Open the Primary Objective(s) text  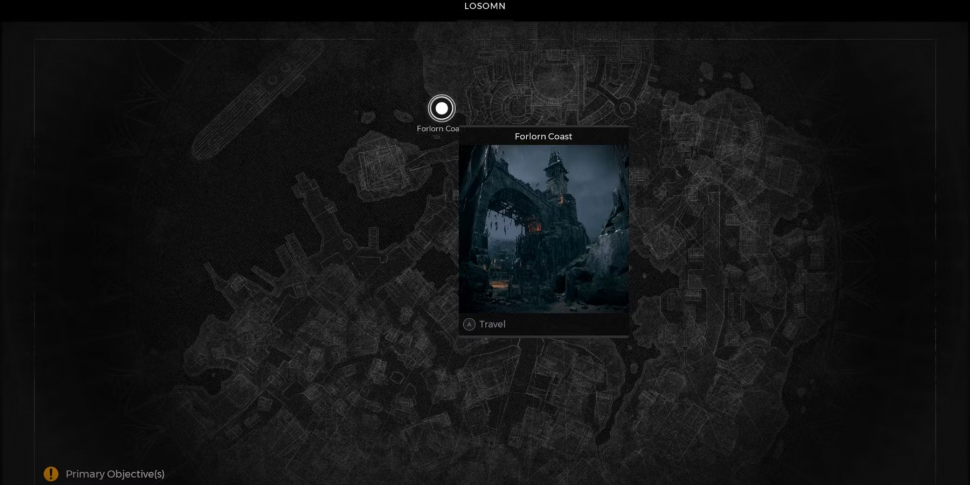[x=115, y=474]
